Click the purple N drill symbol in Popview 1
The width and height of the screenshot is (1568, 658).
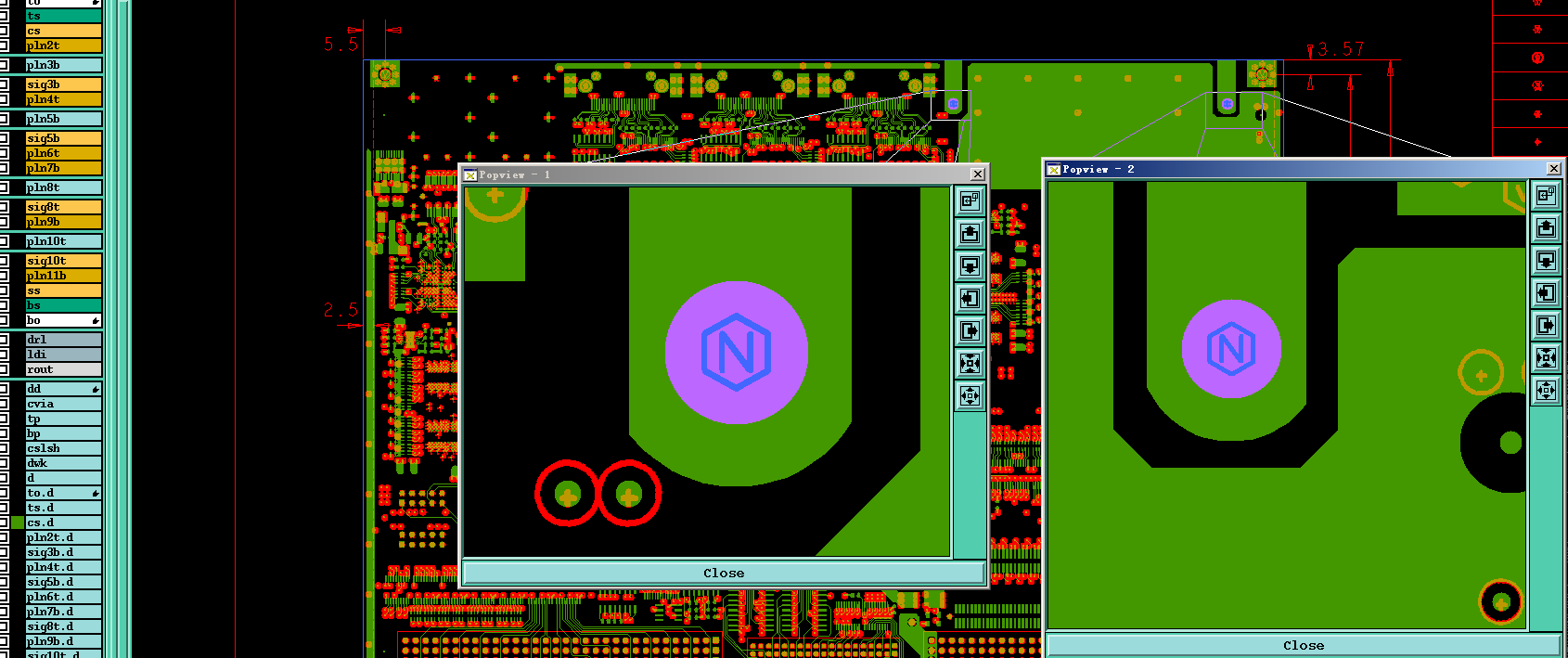click(x=737, y=353)
